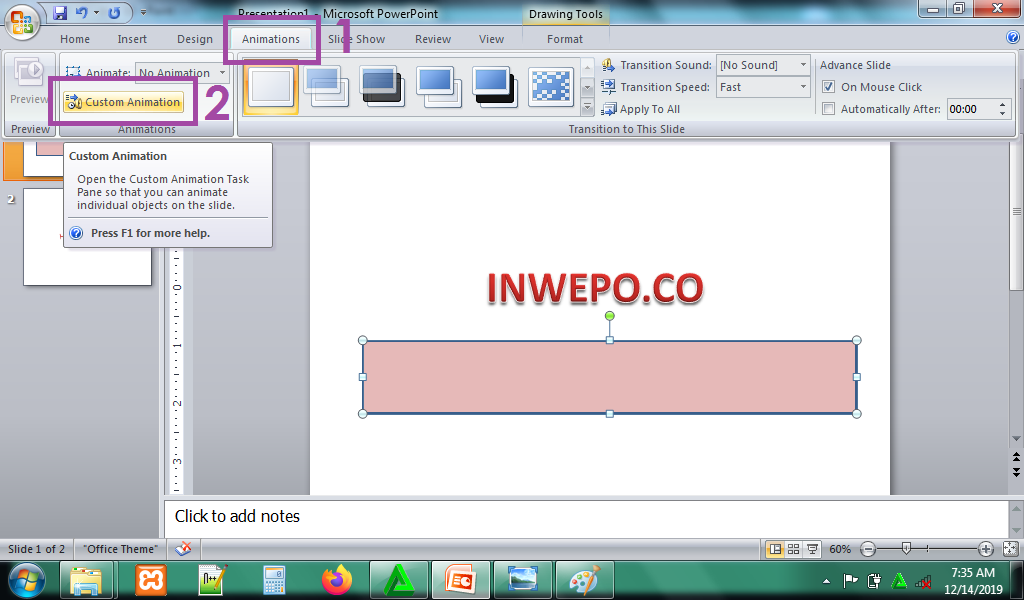
Task: Show hidden system tray icons arrow
Action: 827,580
